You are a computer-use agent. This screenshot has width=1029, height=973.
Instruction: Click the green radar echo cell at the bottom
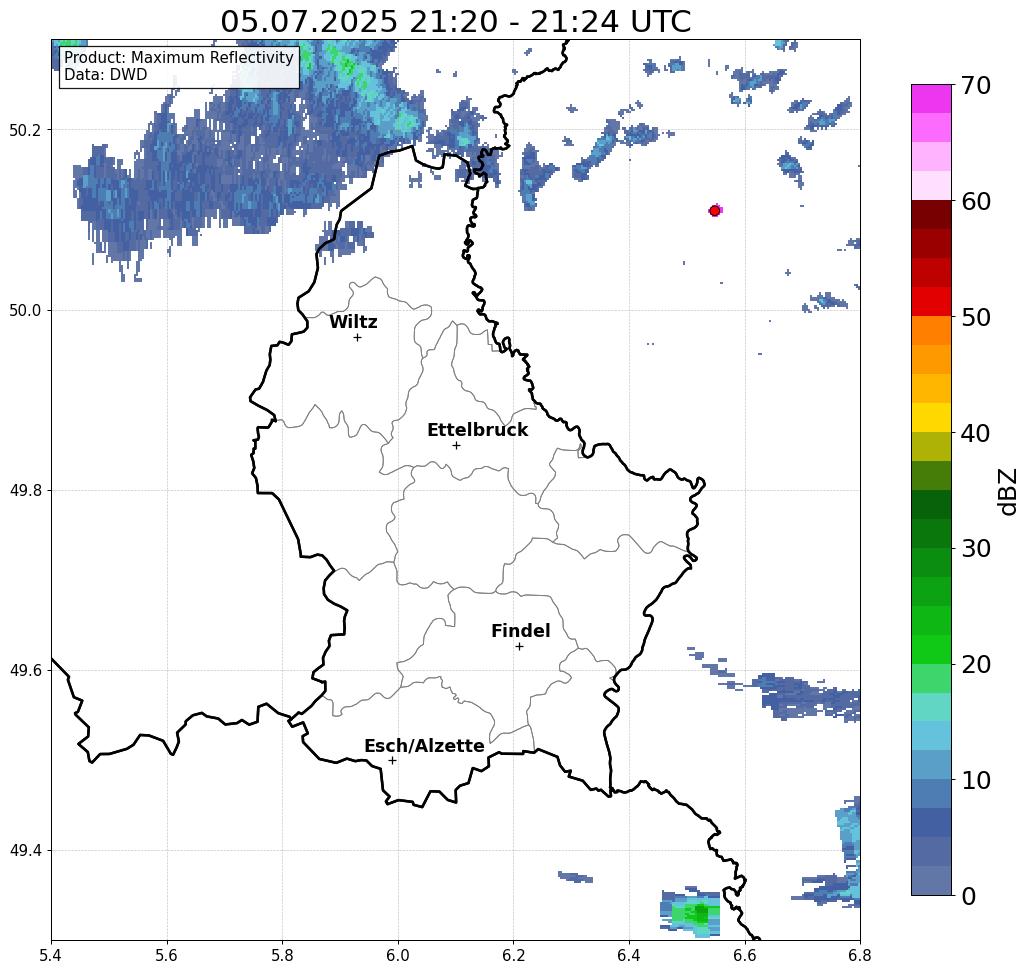point(690,913)
